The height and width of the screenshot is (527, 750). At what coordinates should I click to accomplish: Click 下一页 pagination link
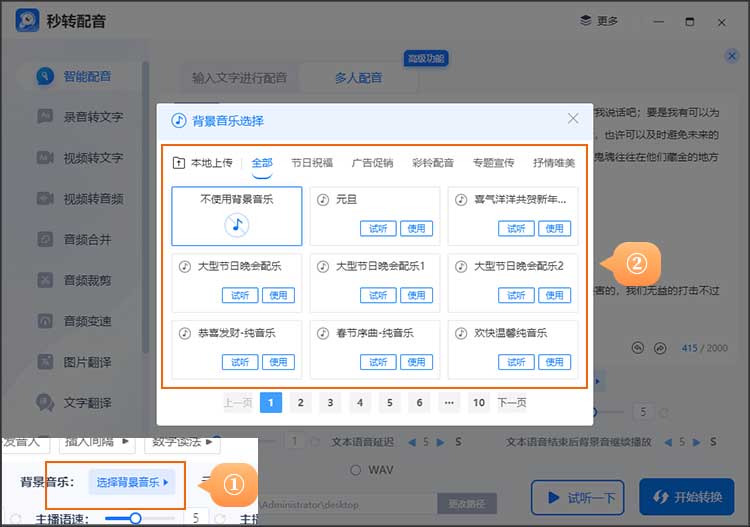[x=512, y=403]
